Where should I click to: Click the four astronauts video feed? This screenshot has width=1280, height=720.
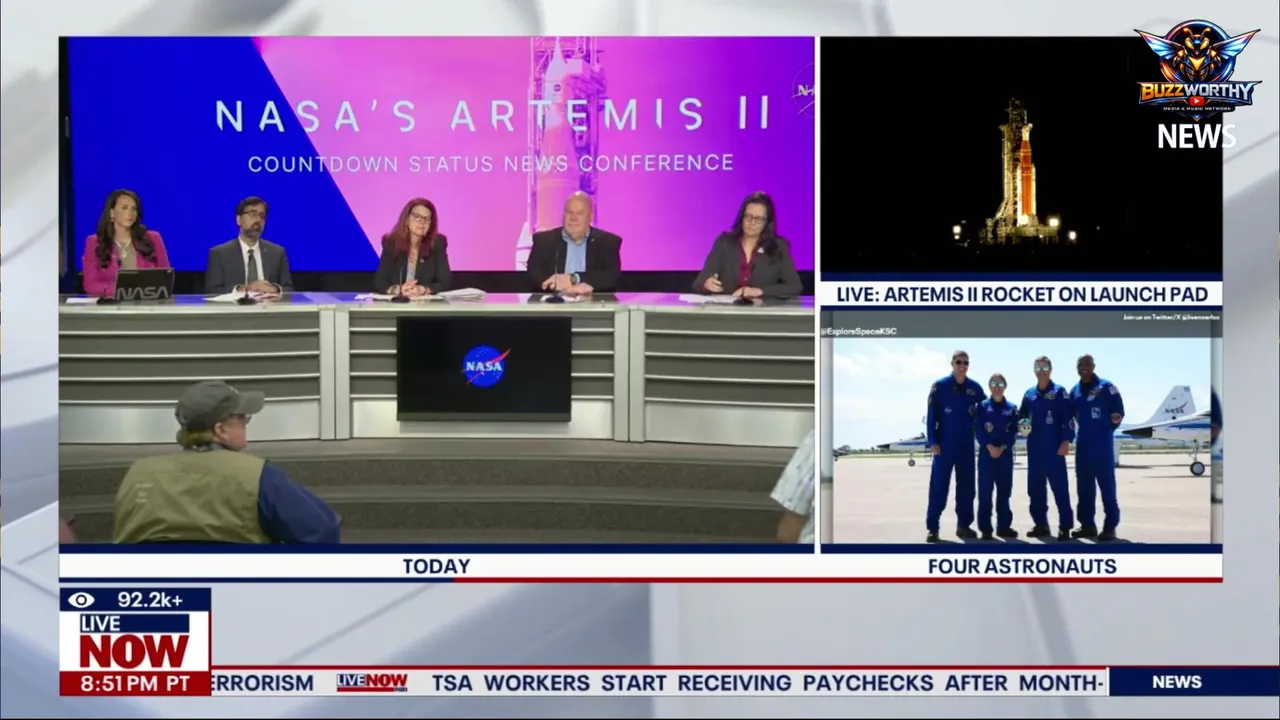point(1021,427)
